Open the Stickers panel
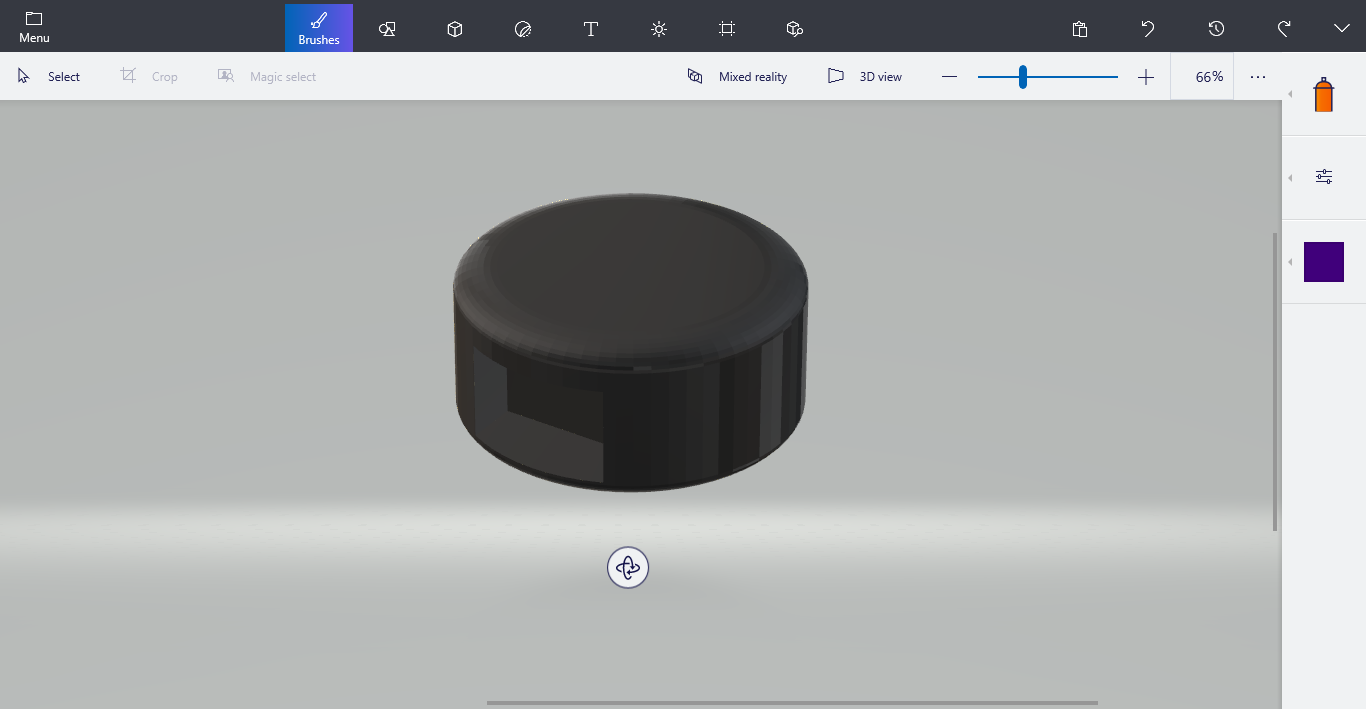The image size is (1366, 709). tap(523, 28)
